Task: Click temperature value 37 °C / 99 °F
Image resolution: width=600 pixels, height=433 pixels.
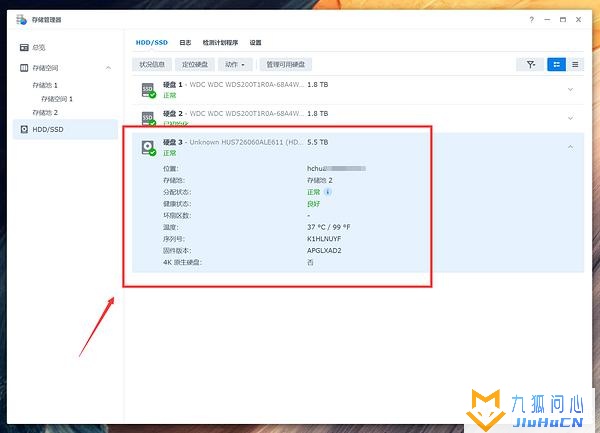Action: pyautogui.click(x=328, y=227)
